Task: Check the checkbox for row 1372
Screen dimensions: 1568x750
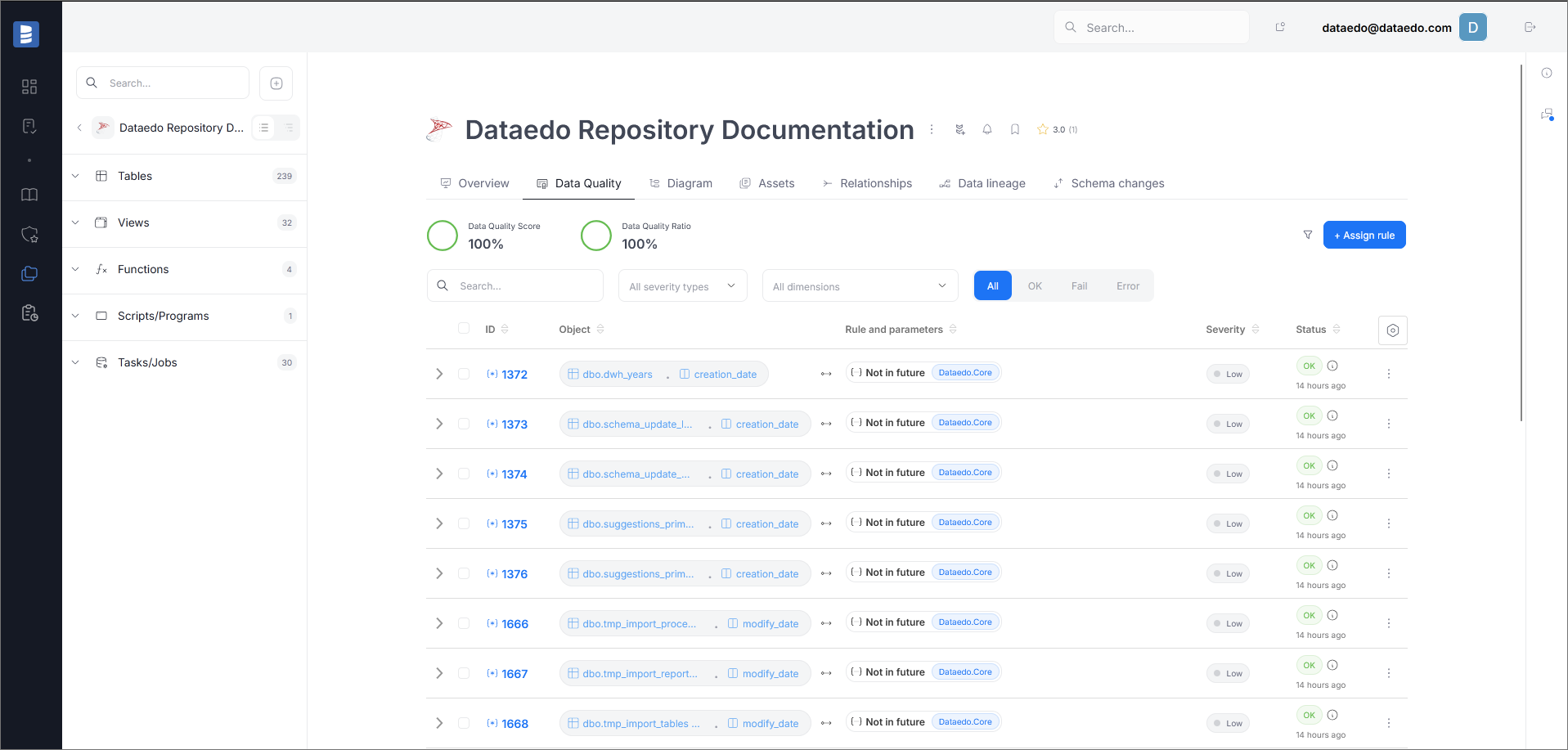Action: [x=464, y=374]
